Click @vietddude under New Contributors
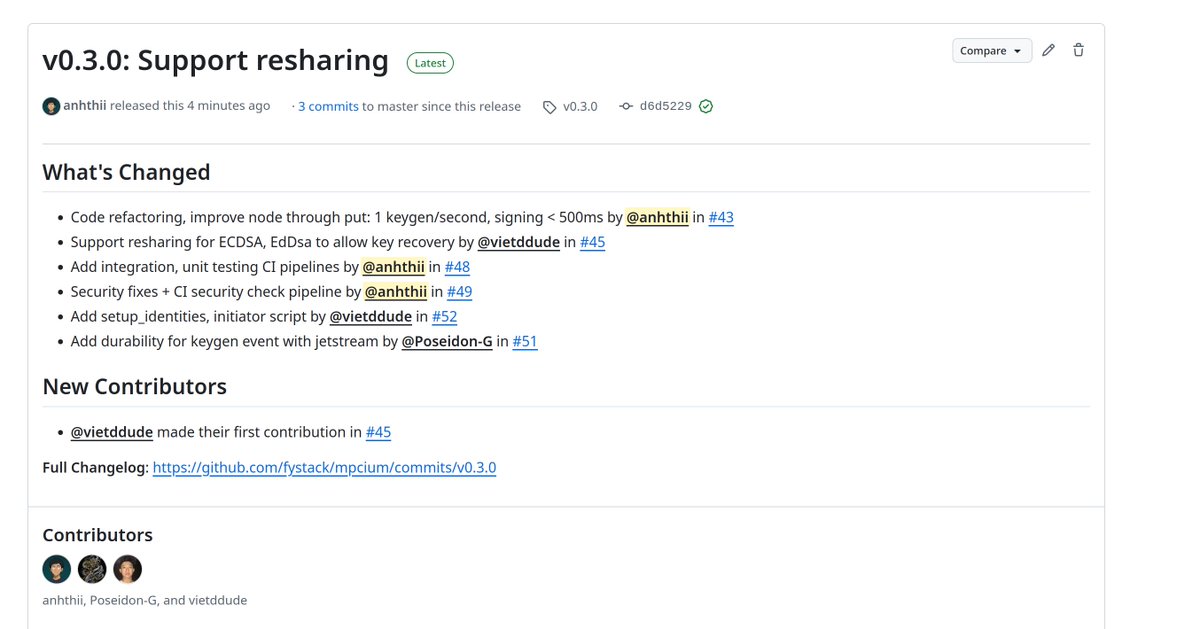This screenshot has height=629, width=1200. tap(112, 432)
